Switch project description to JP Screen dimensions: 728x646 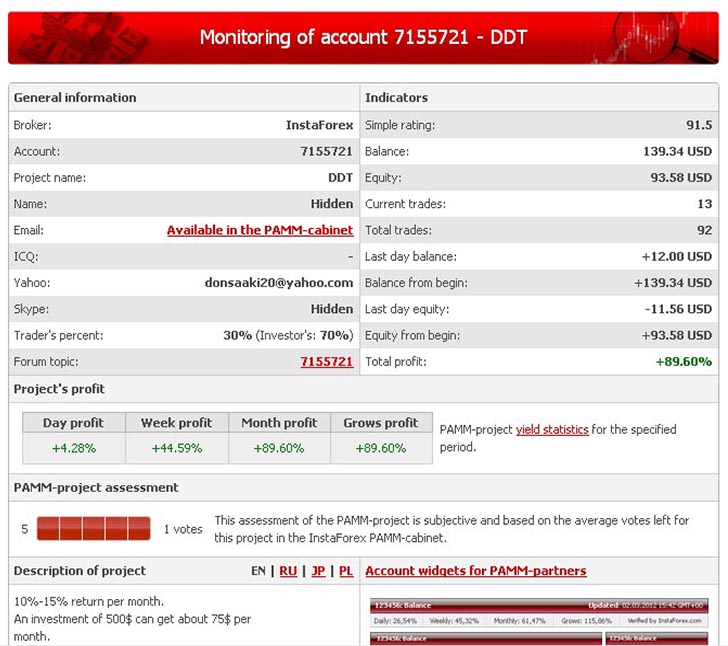click(x=318, y=571)
